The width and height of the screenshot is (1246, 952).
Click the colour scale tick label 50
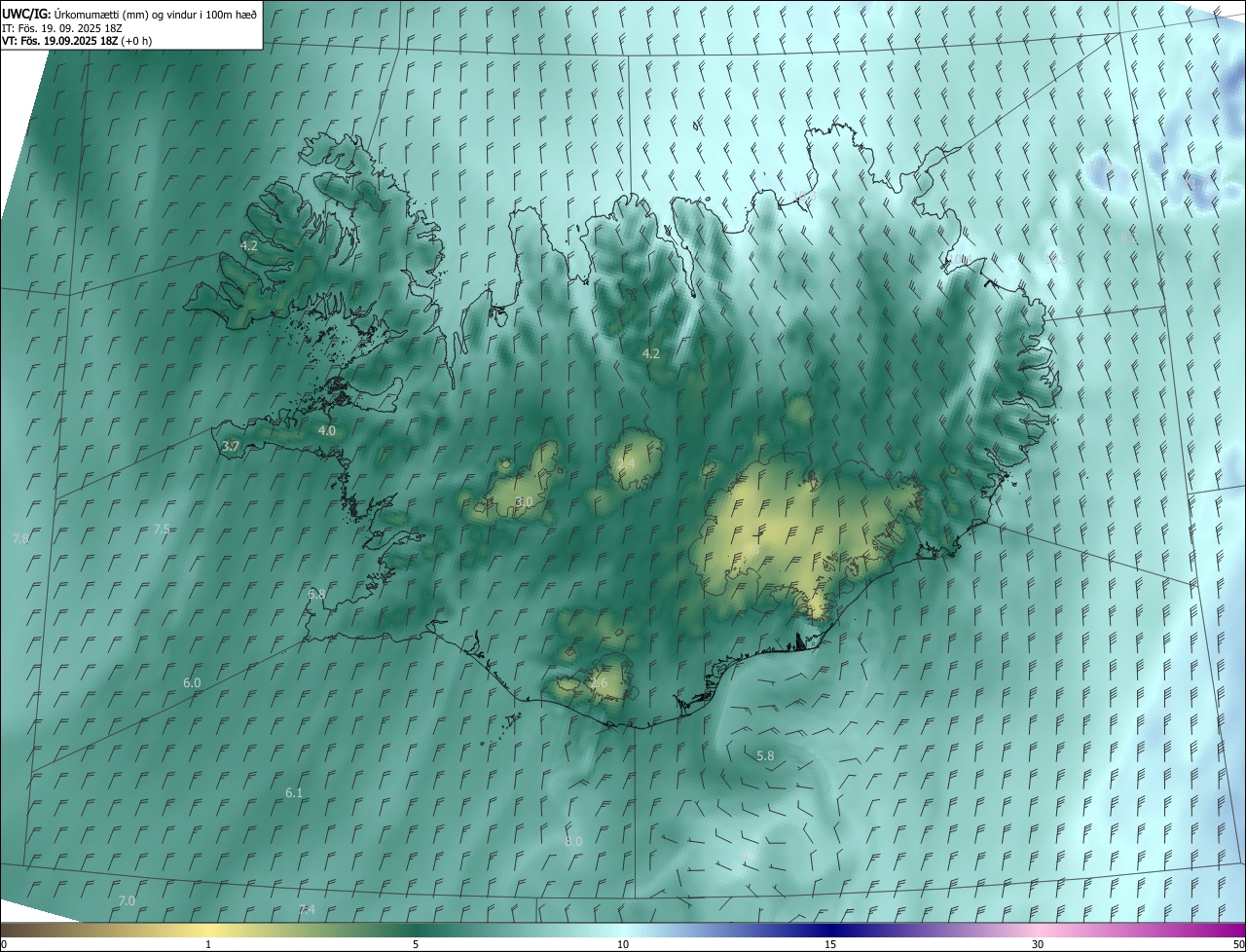[x=1238, y=944]
